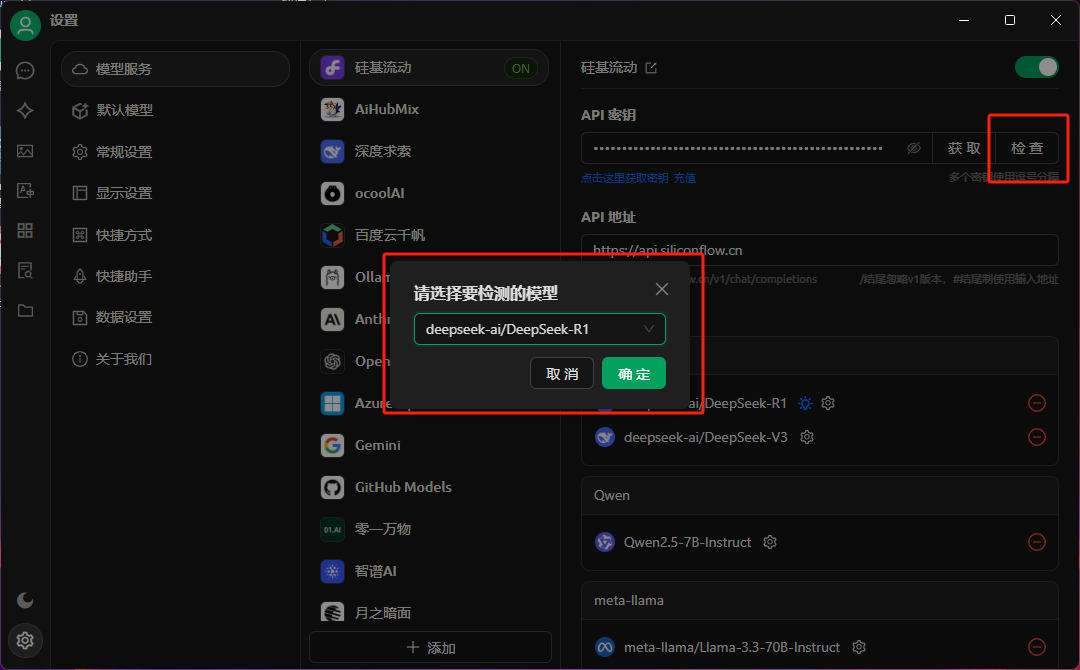
Task: Toggle the 硅基流动 enable switch
Action: 1037,67
